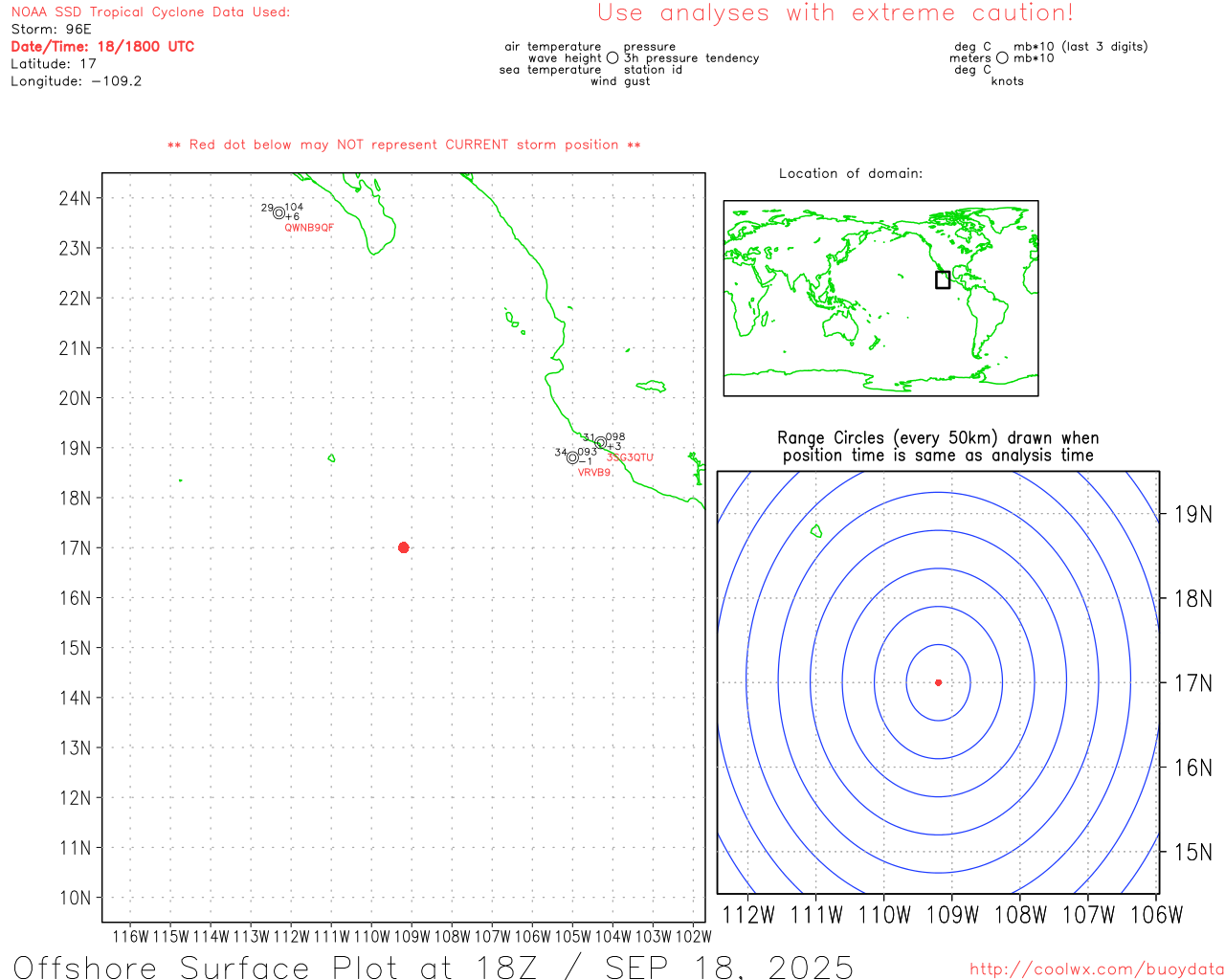This screenshot has height=980, width=1225.
Task: Click the red 'VRVB9' station ID
Action: [x=594, y=472]
